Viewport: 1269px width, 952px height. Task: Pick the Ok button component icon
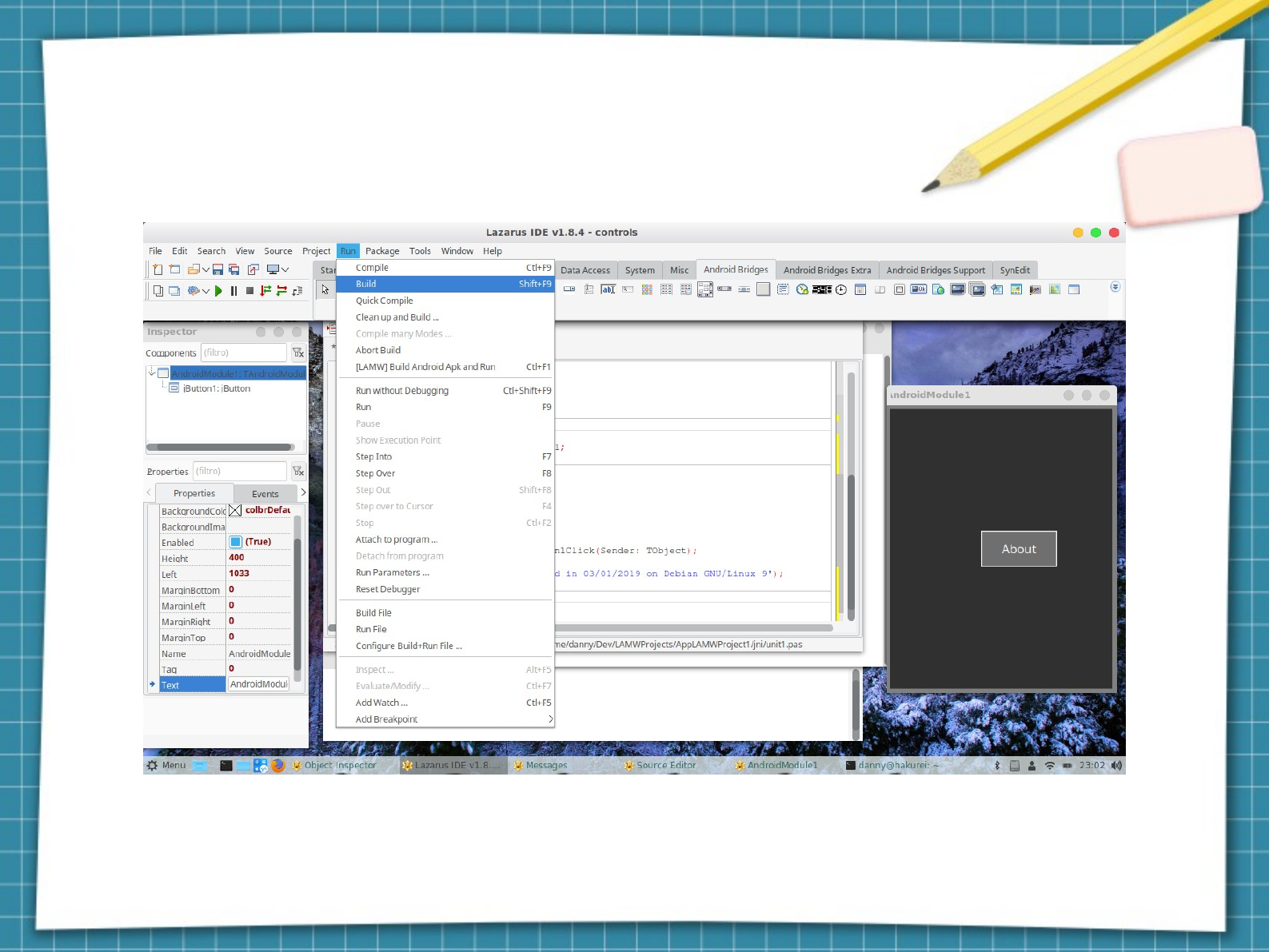919,289
